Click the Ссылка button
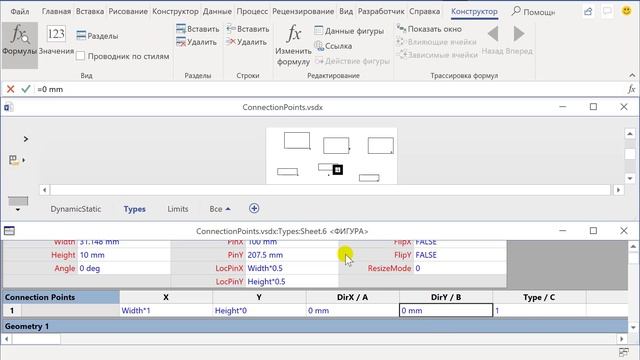Viewport: 640px width, 360px height. (333, 46)
